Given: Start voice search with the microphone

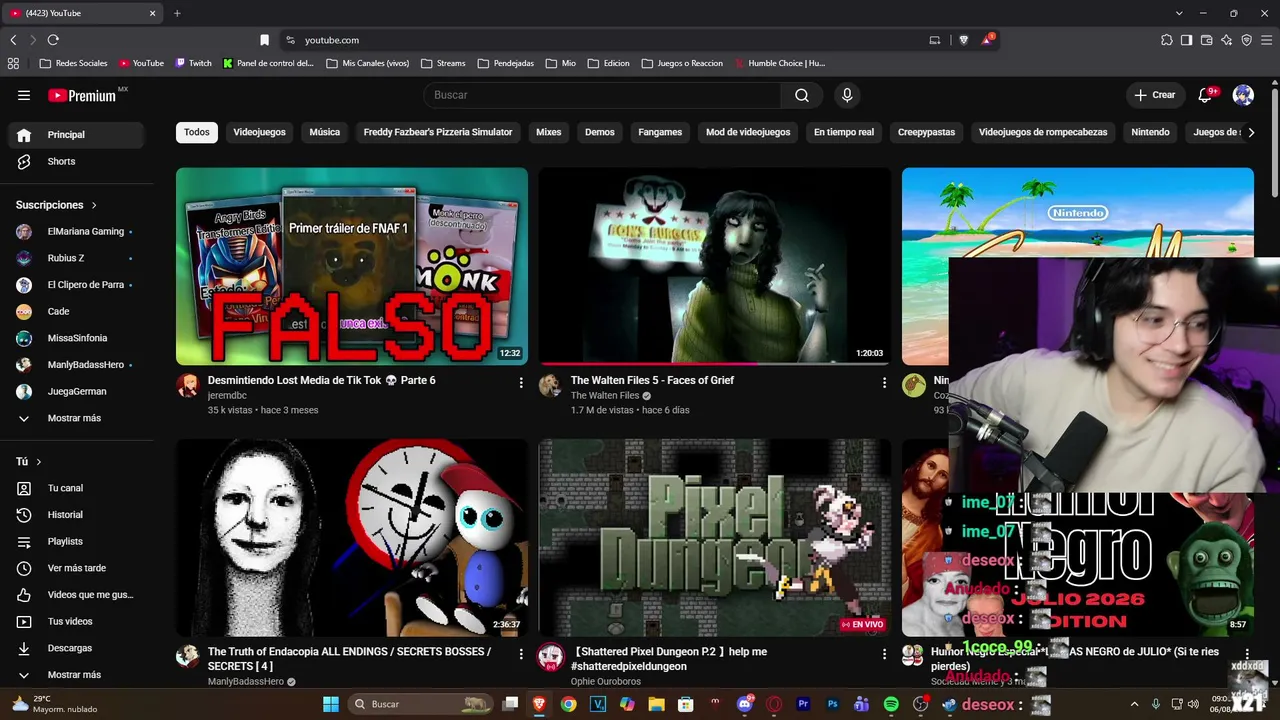Looking at the screenshot, I should [847, 95].
